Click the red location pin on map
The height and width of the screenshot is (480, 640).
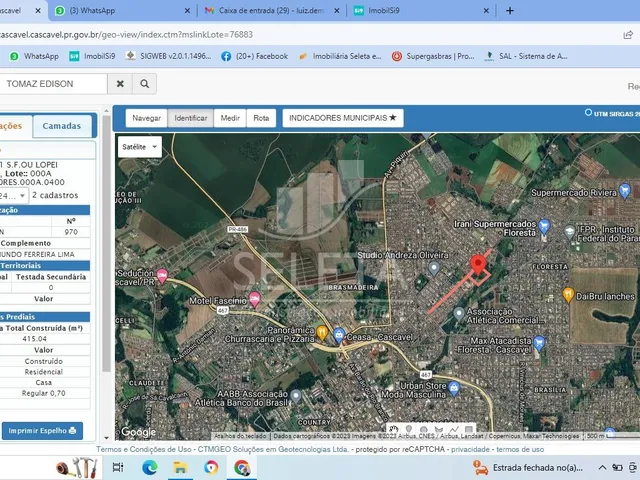(478, 264)
